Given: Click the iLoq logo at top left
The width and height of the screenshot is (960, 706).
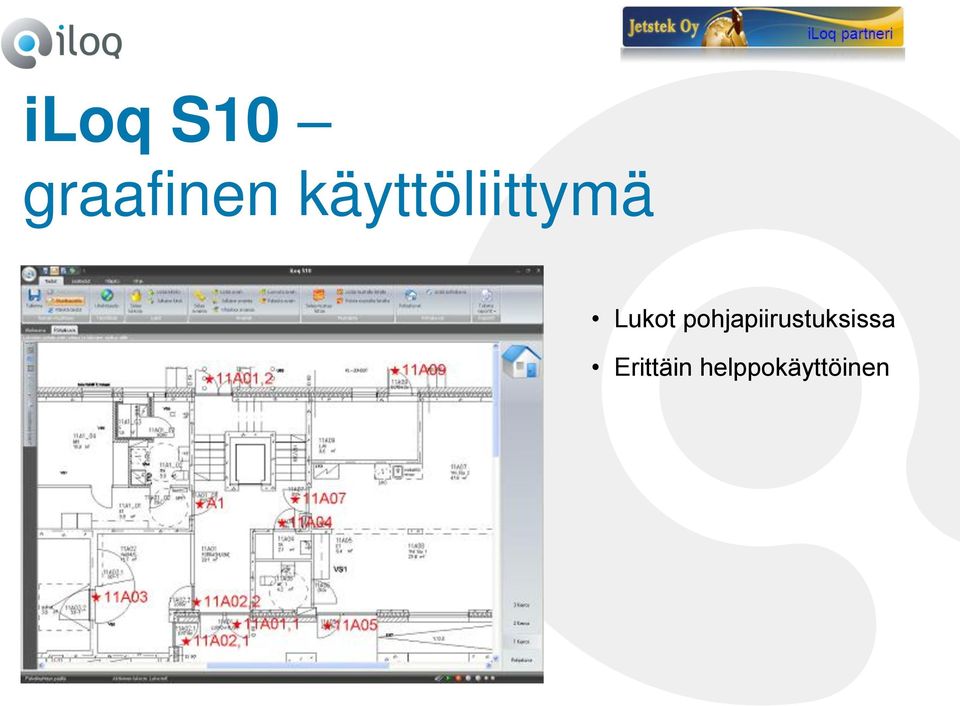Looking at the screenshot, I should coord(62,43).
